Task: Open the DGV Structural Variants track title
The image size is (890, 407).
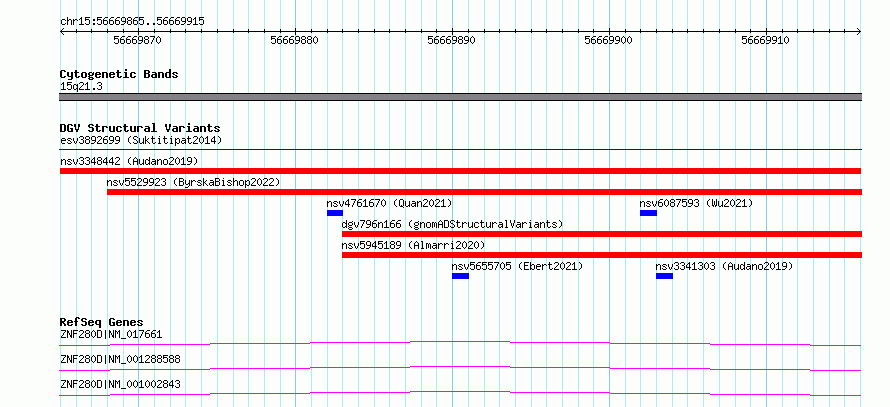Action: (140, 128)
